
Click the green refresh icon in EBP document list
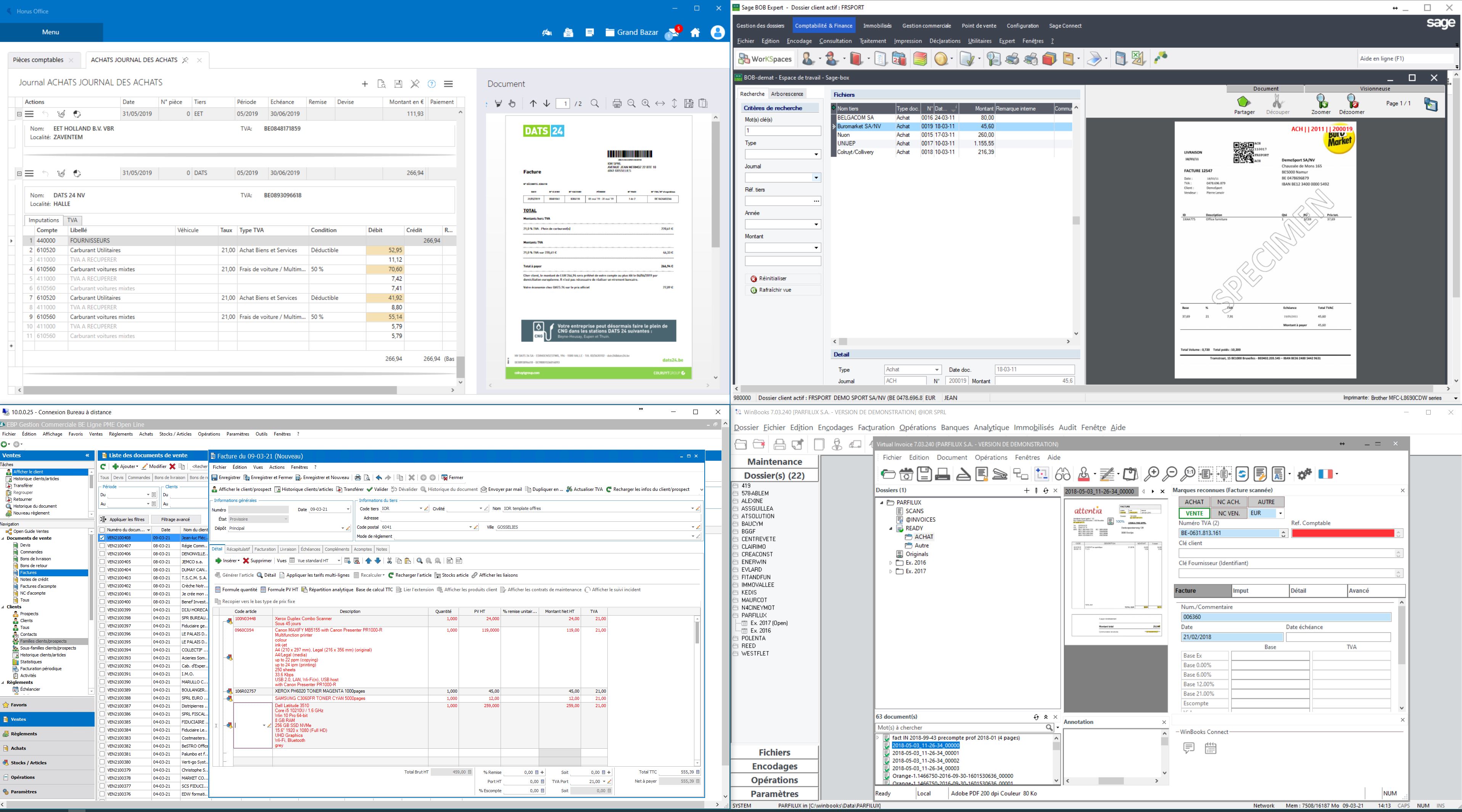pyautogui.click(x=103, y=466)
